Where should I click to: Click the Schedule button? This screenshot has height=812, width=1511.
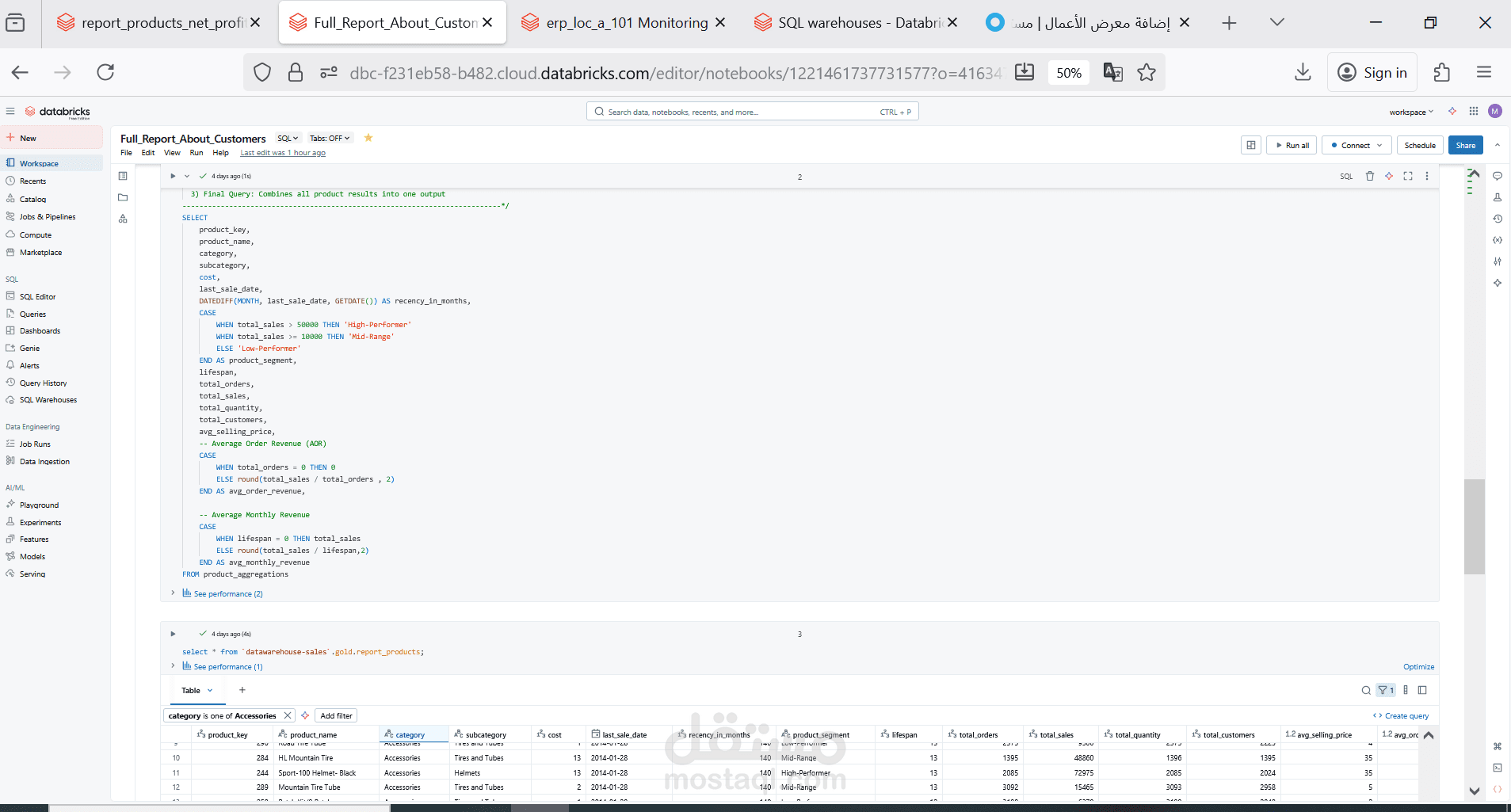pyautogui.click(x=1420, y=145)
